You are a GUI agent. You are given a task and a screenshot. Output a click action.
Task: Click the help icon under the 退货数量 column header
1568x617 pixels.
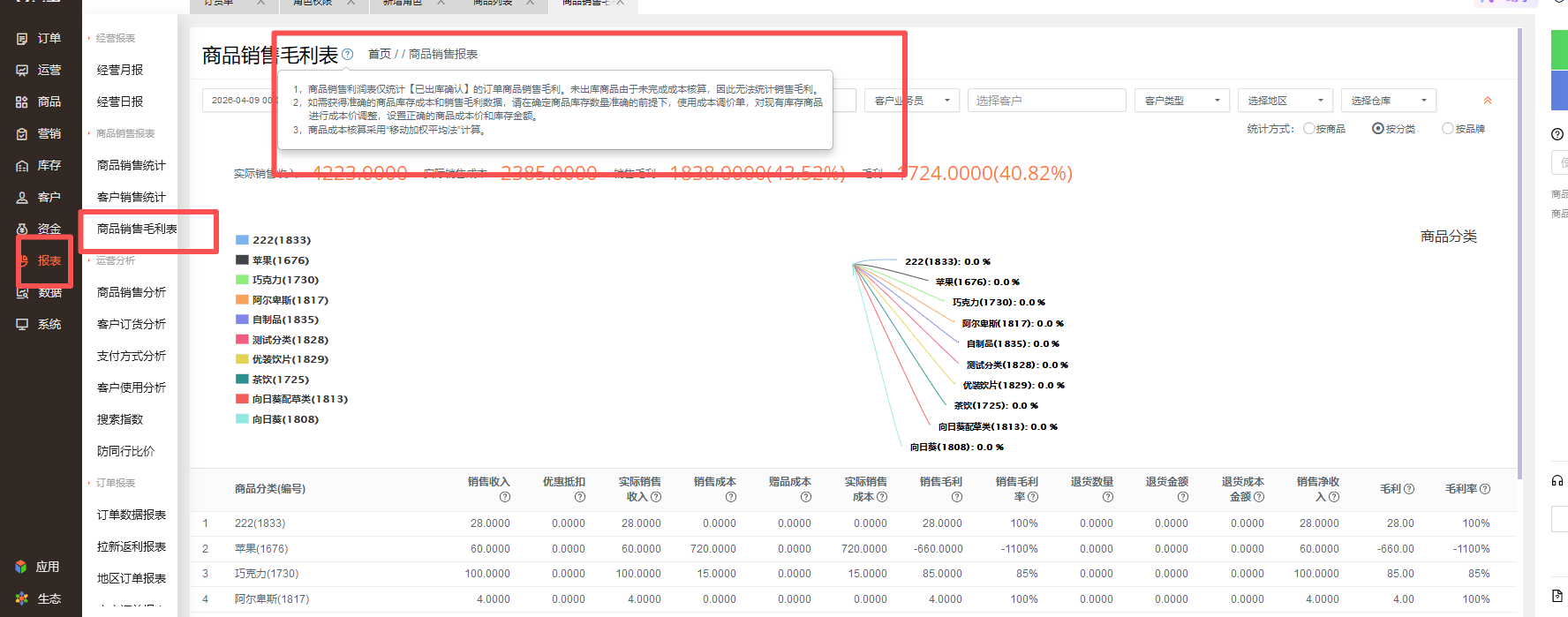[x=1108, y=497]
